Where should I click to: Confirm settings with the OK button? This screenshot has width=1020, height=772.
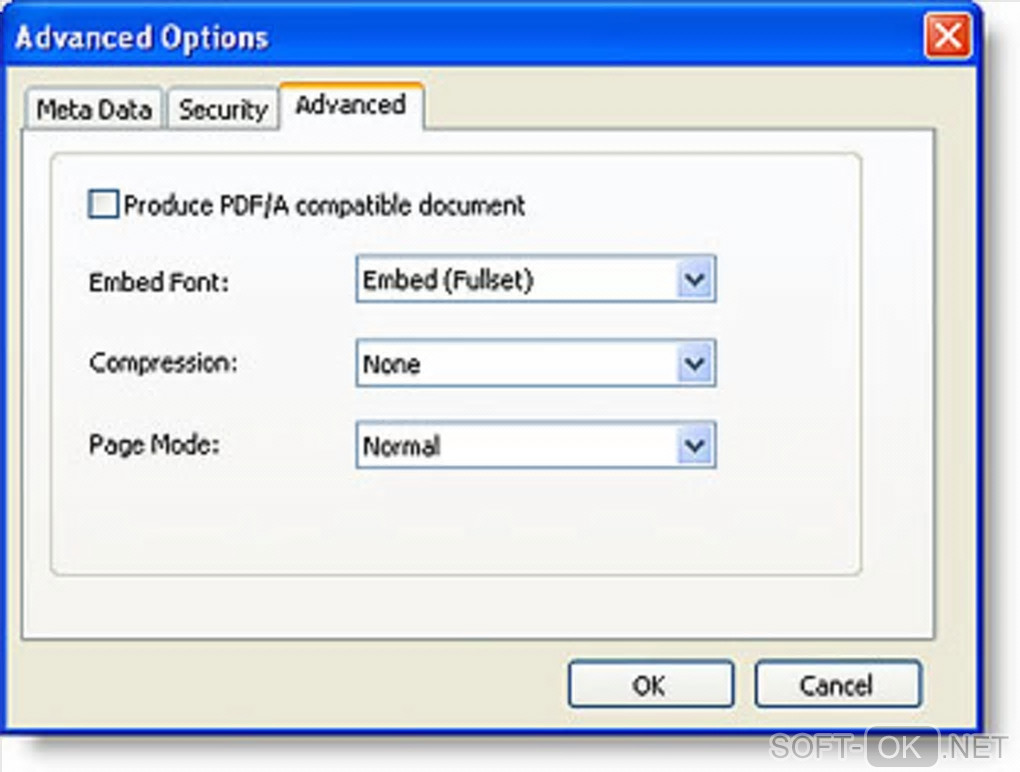650,685
